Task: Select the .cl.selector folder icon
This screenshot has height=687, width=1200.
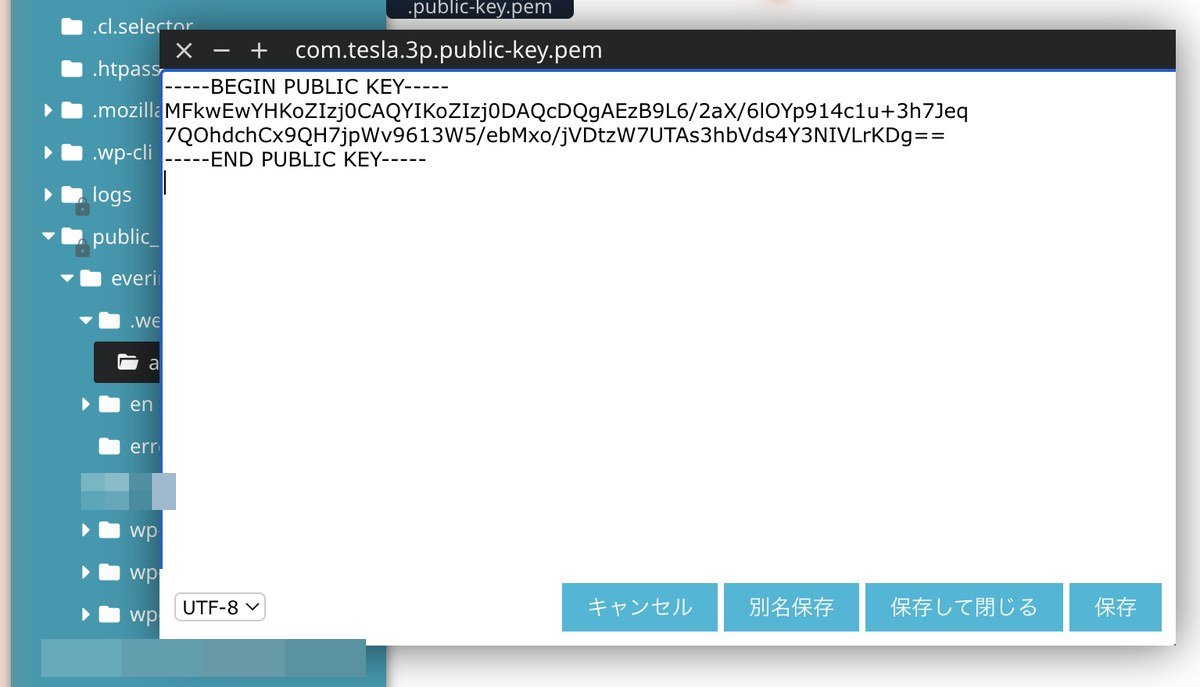Action: point(71,27)
